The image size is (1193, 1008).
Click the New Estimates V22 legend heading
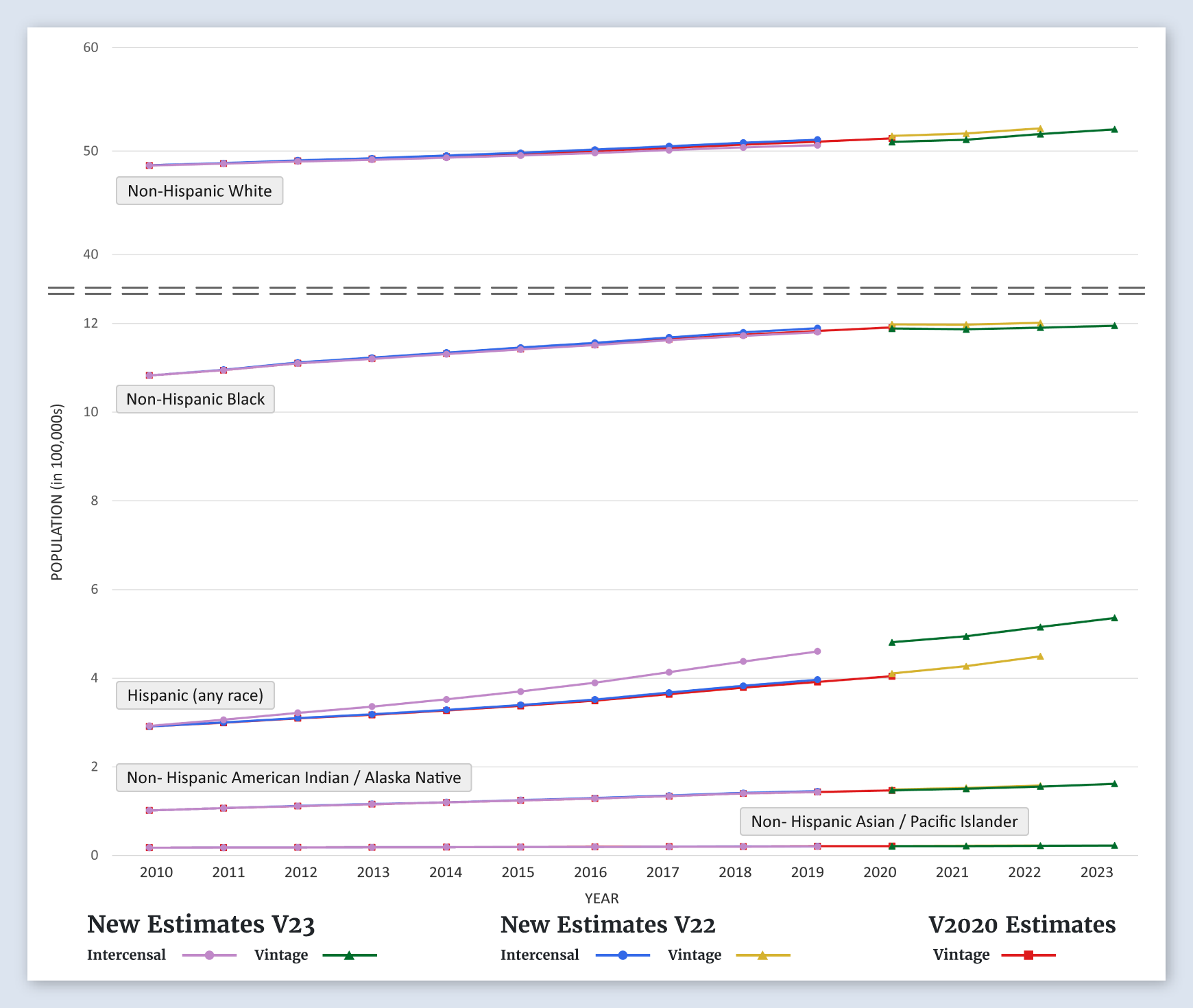coord(607,924)
